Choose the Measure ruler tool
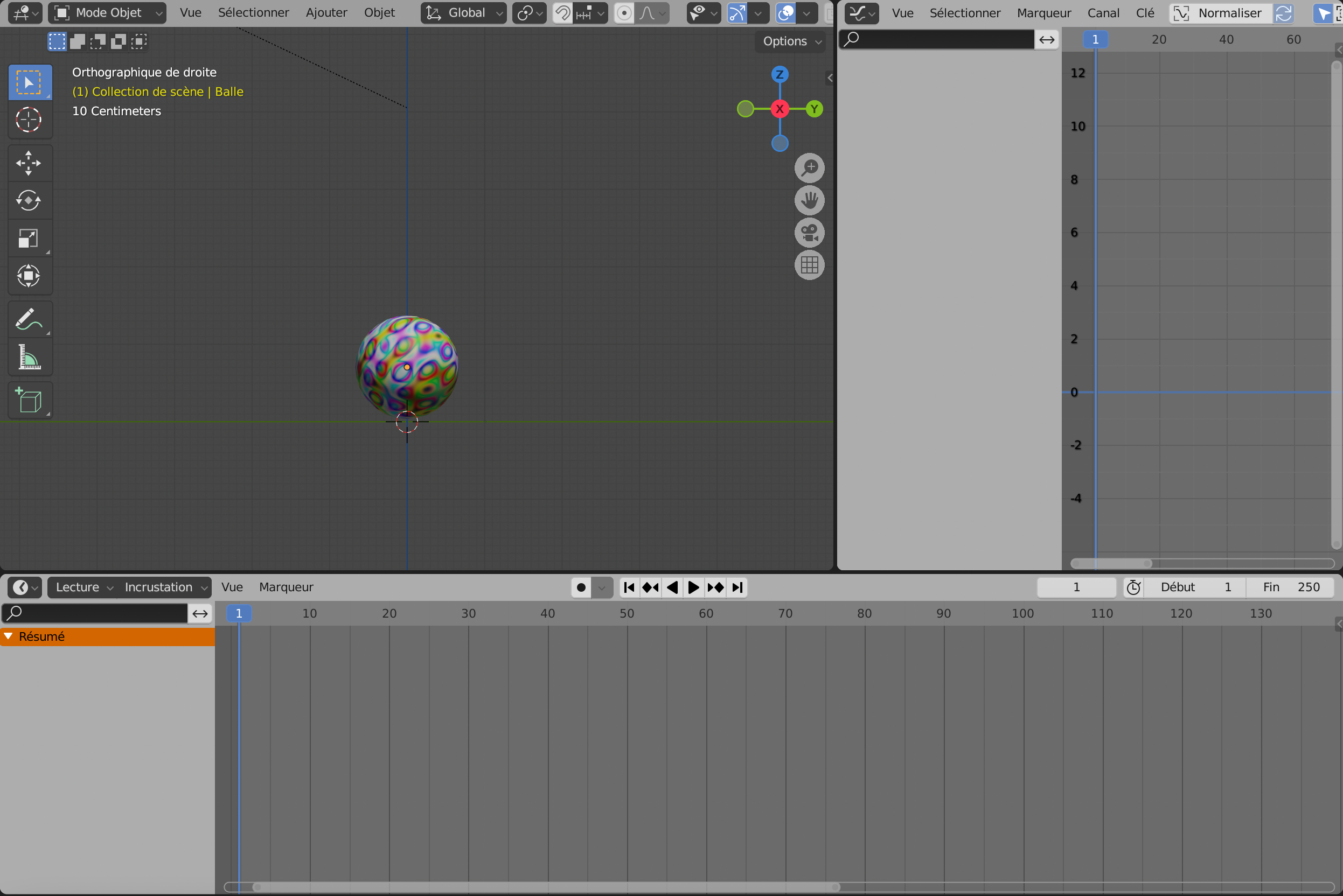Image resolution: width=1343 pixels, height=896 pixels. (x=29, y=357)
